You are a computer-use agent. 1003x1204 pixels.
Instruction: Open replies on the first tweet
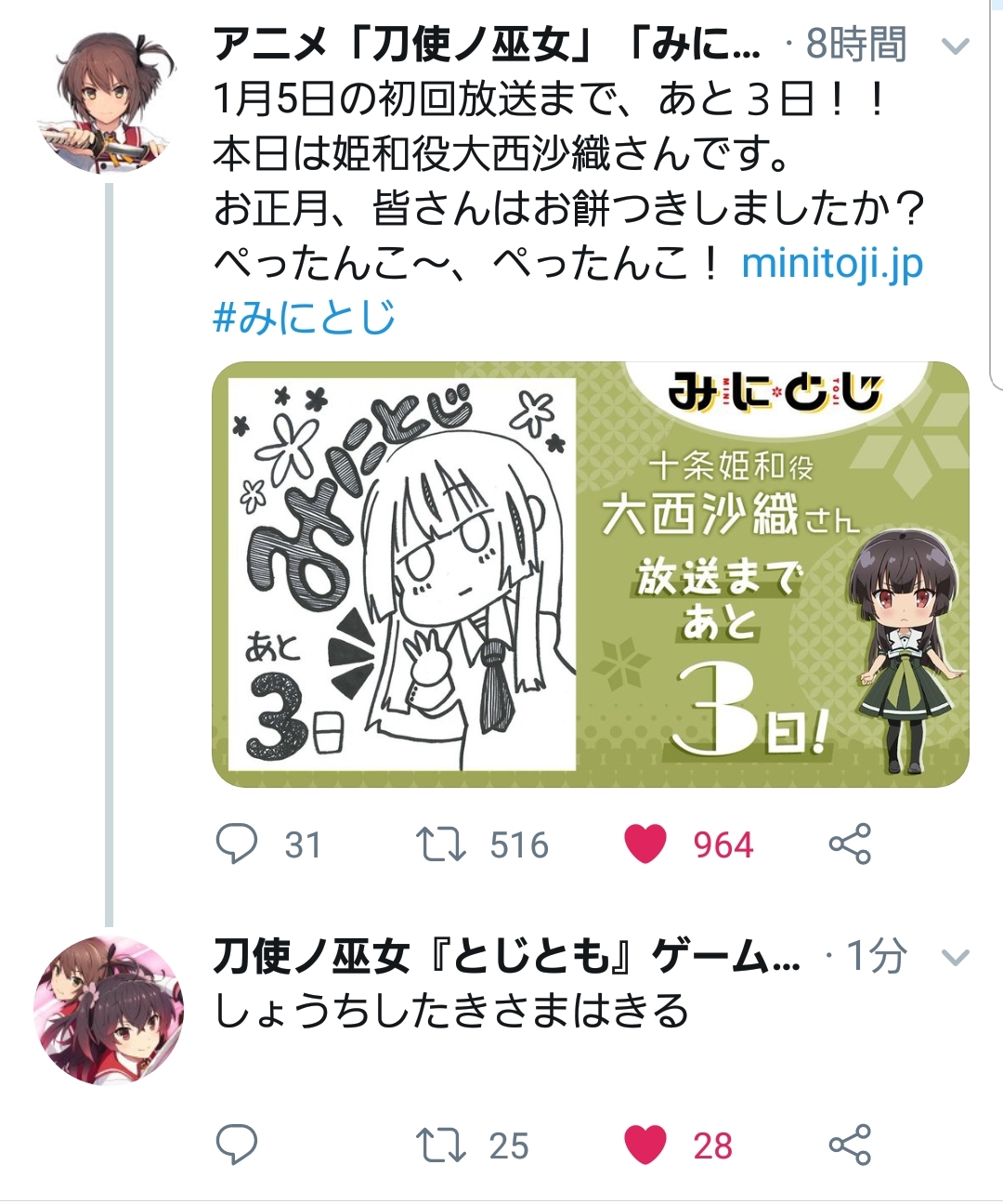(237, 844)
